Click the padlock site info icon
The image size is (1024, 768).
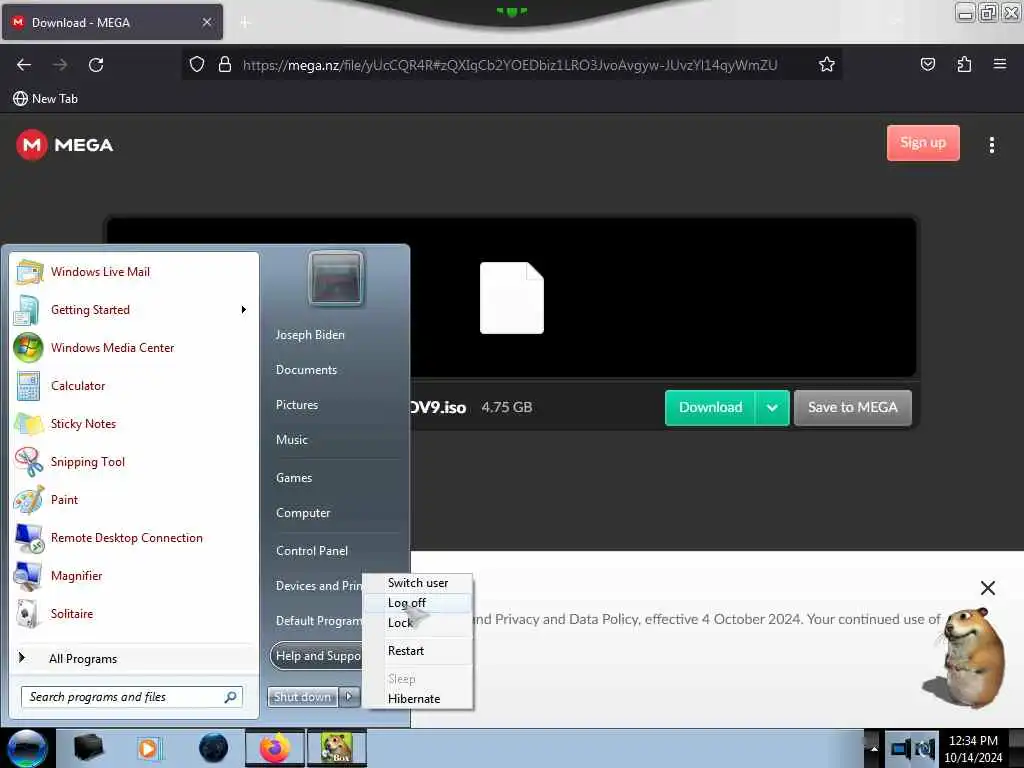point(225,65)
